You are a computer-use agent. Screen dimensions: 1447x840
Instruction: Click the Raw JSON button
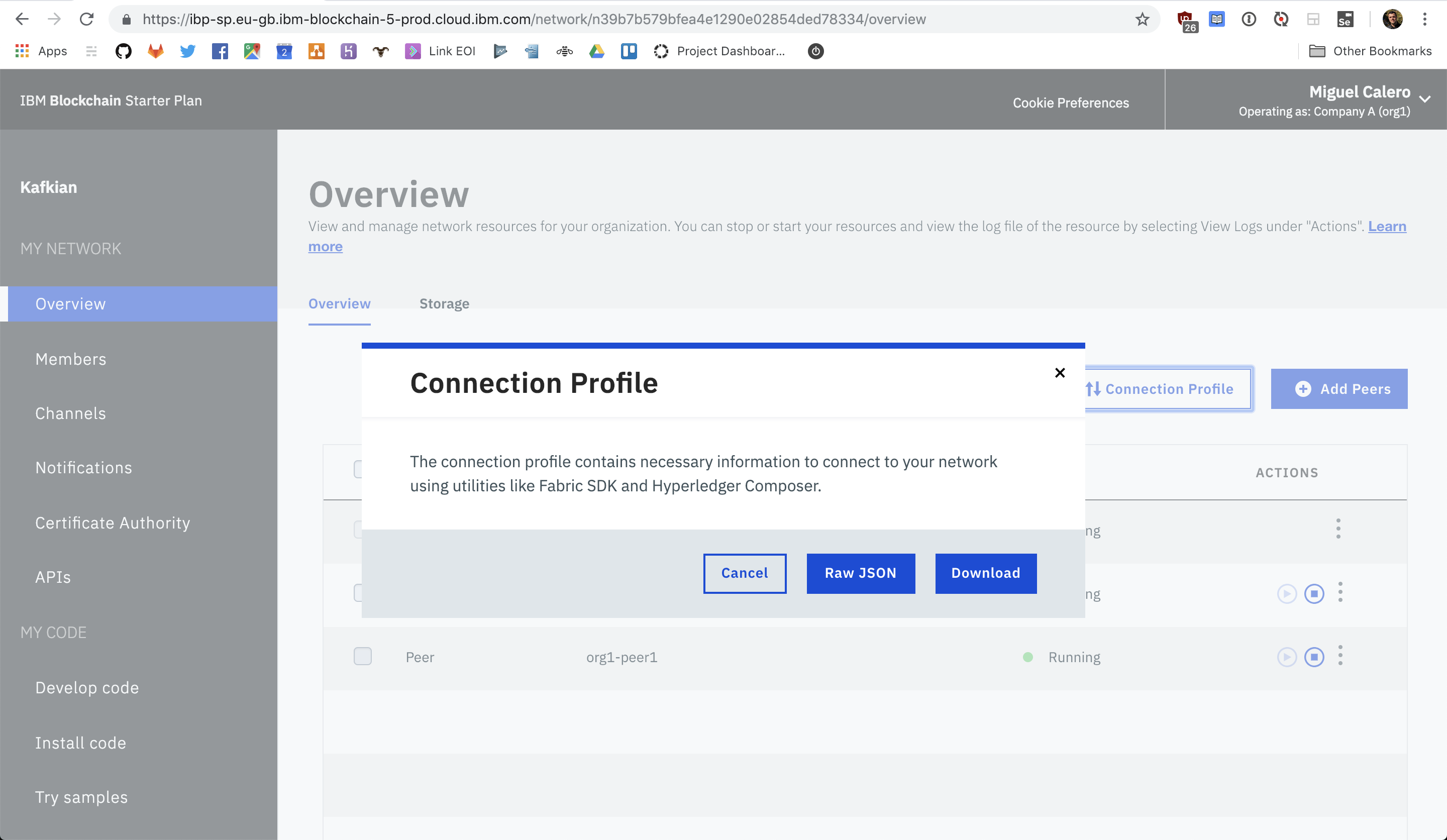(860, 573)
